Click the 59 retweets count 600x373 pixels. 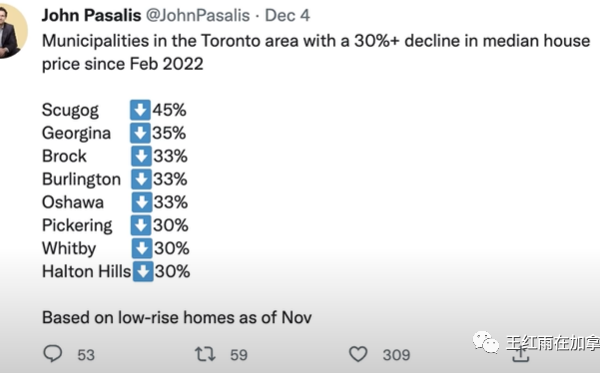(239, 355)
